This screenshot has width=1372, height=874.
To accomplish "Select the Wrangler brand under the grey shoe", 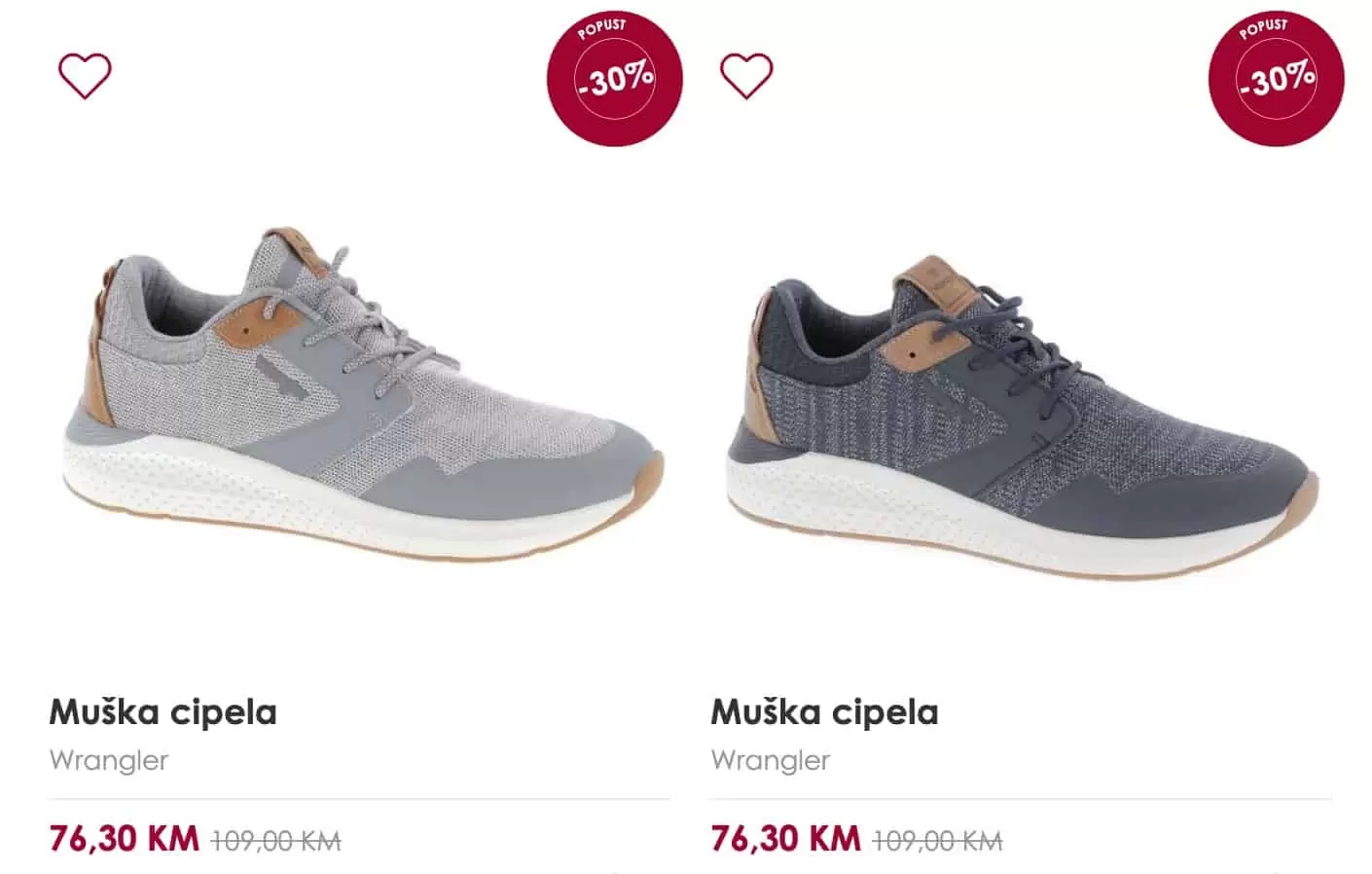I will point(109,760).
